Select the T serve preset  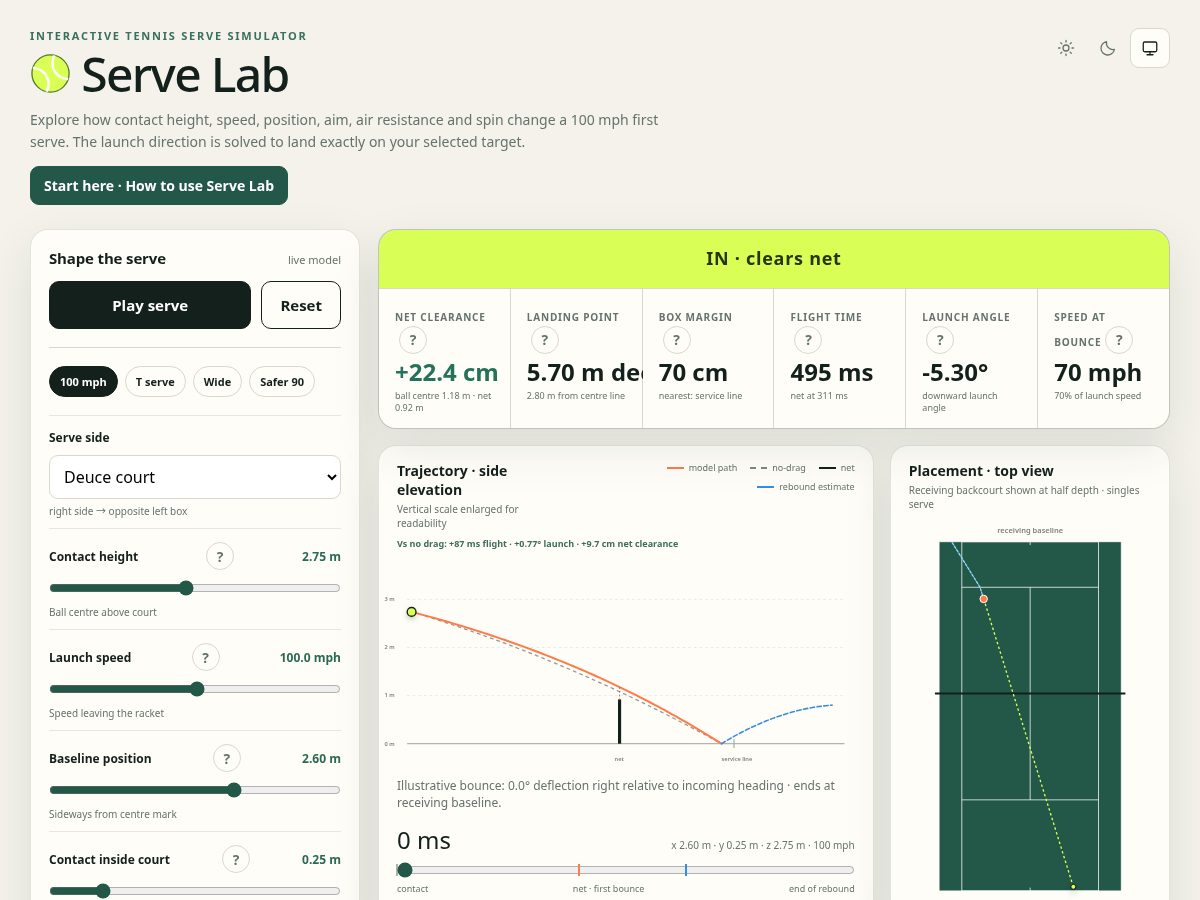pos(155,382)
